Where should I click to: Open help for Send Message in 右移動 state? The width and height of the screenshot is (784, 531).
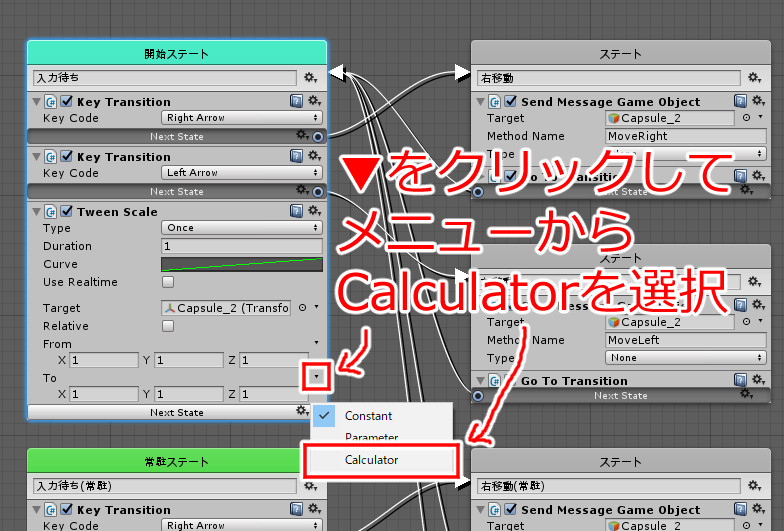click(x=740, y=102)
